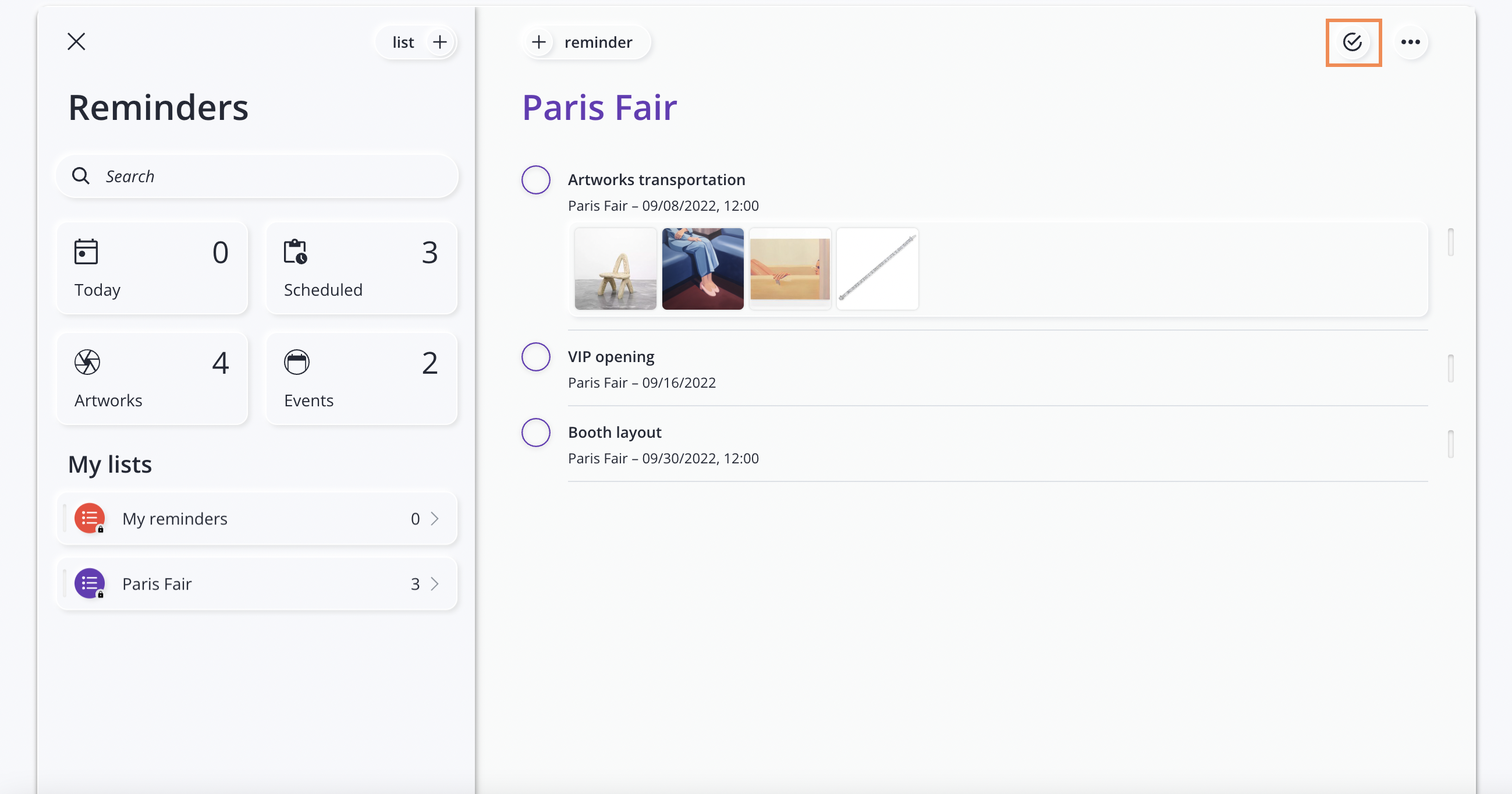Expand Paris Fair list with chevron
Image resolution: width=1512 pixels, height=794 pixels.
[x=435, y=584]
